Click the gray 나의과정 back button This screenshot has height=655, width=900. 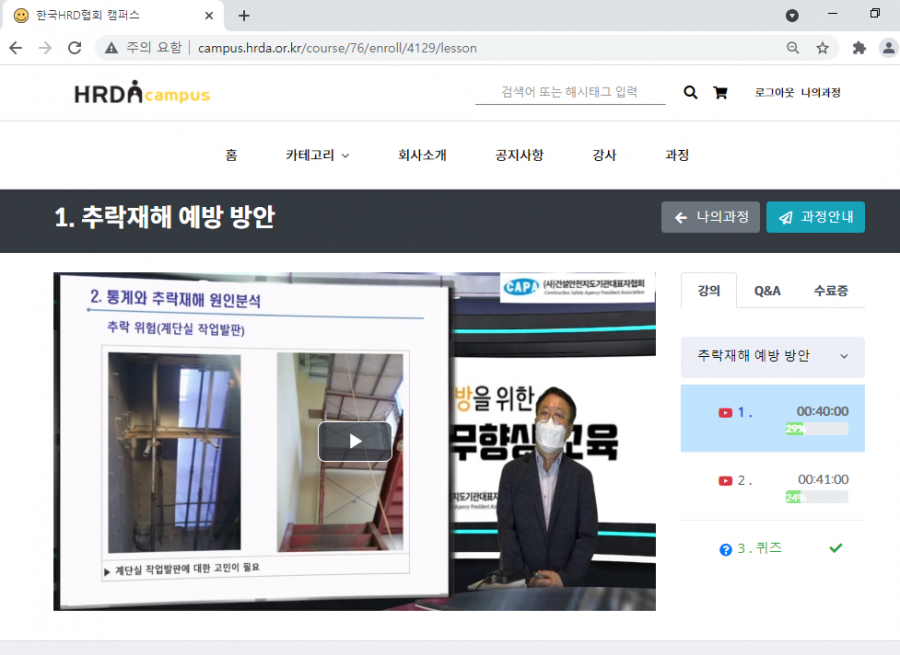(711, 217)
